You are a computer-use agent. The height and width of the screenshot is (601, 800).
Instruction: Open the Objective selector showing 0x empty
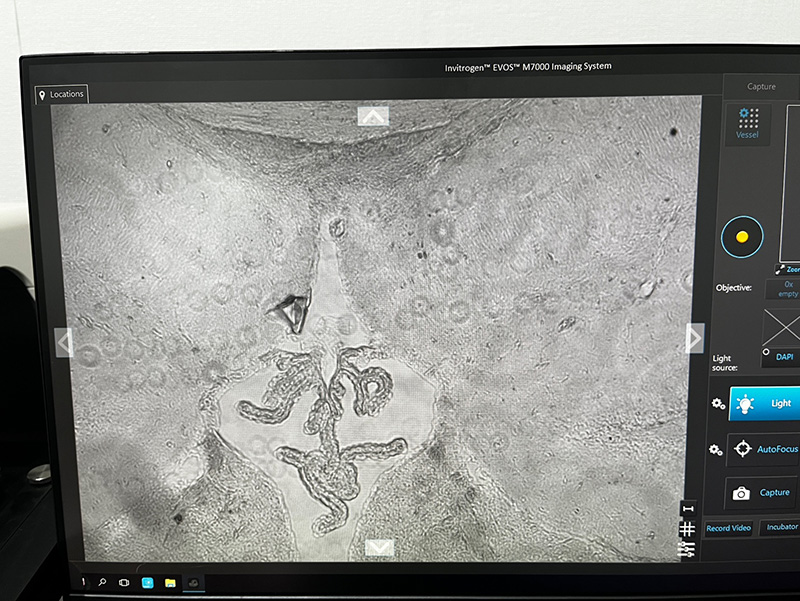coord(783,289)
